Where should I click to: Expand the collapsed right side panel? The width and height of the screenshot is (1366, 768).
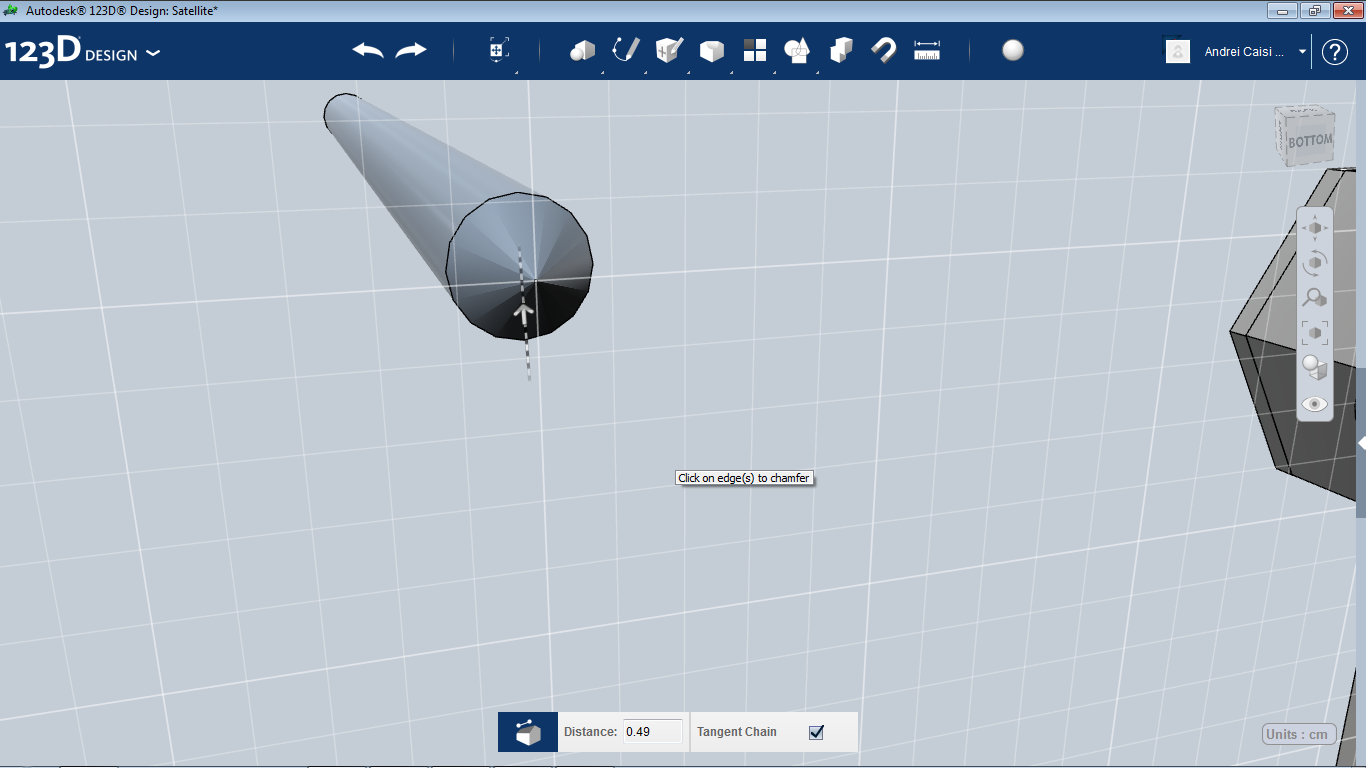tap(1361, 442)
